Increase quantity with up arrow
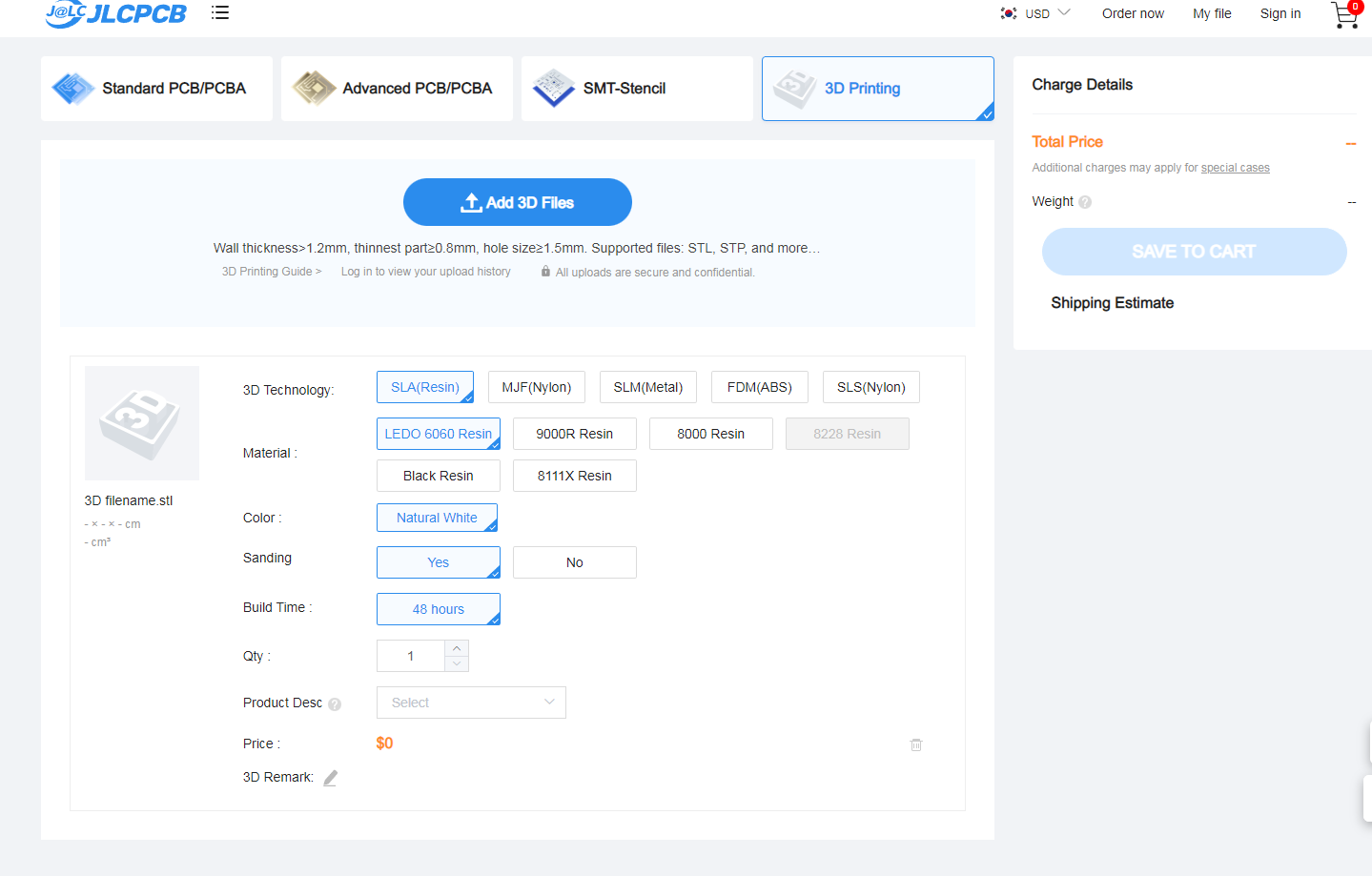1372x876 pixels. click(457, 648)
